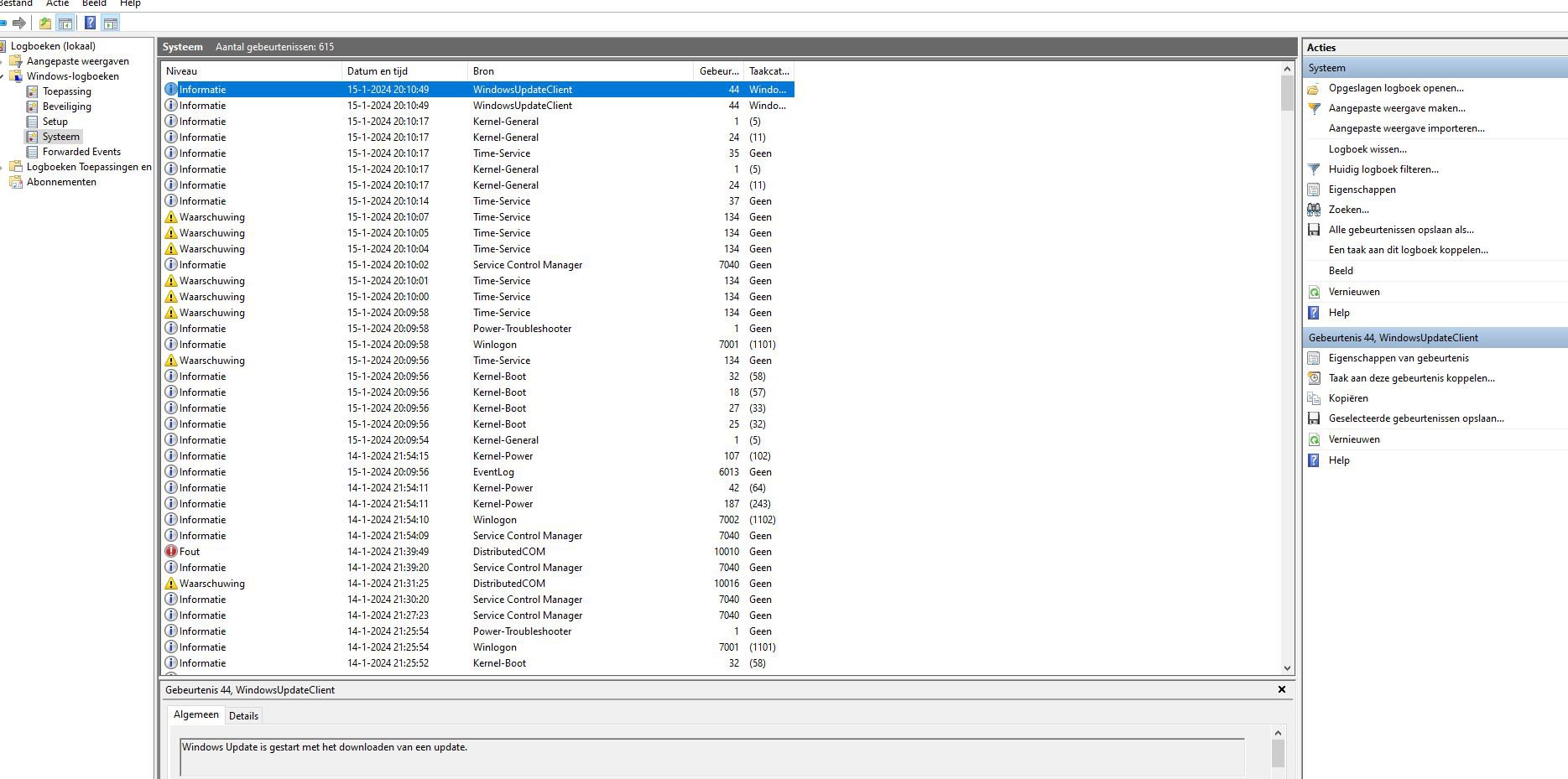
Task: Click the Windows Update download message text
Action: tap(325, 747)
